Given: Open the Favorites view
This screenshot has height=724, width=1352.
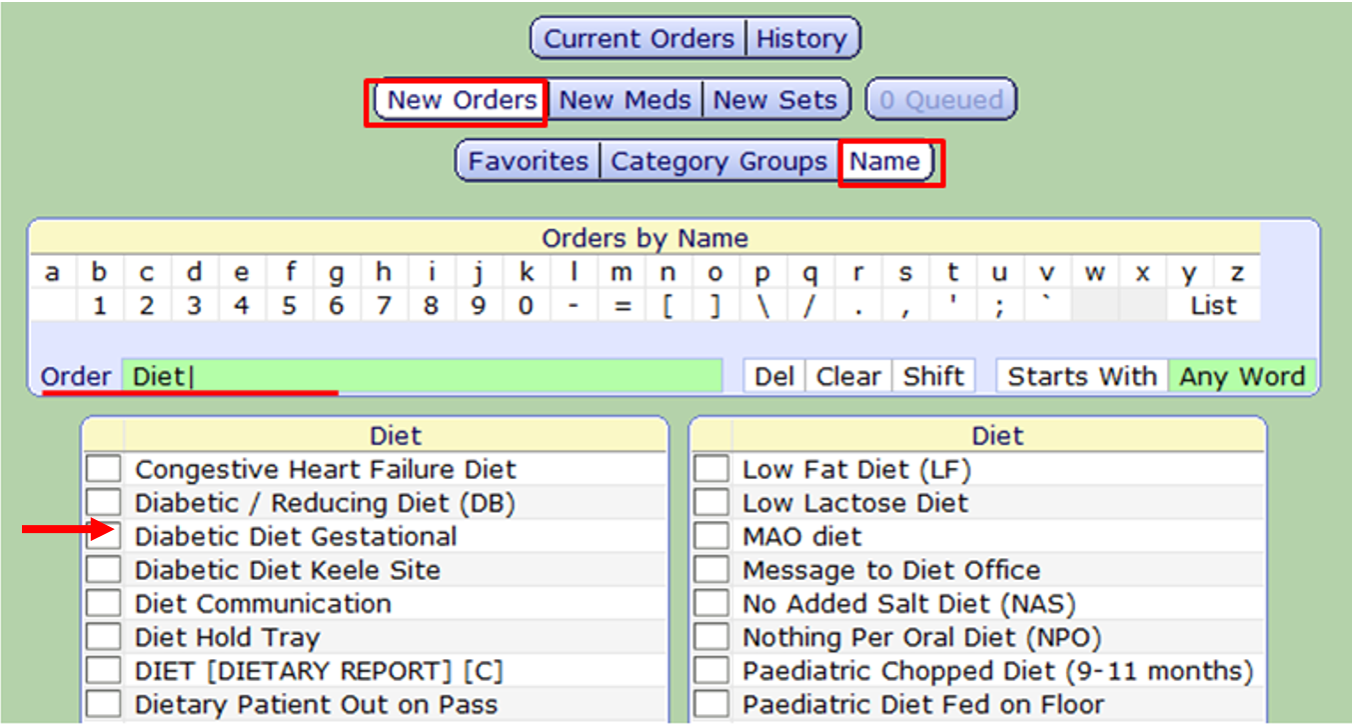Looking at the screenshot, I should tap(526, 161).
